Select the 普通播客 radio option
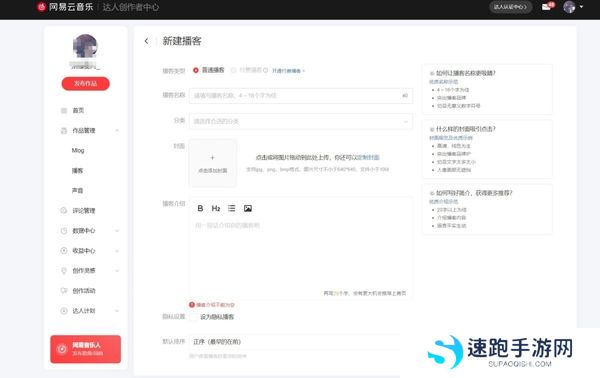 tap(196, 70)
